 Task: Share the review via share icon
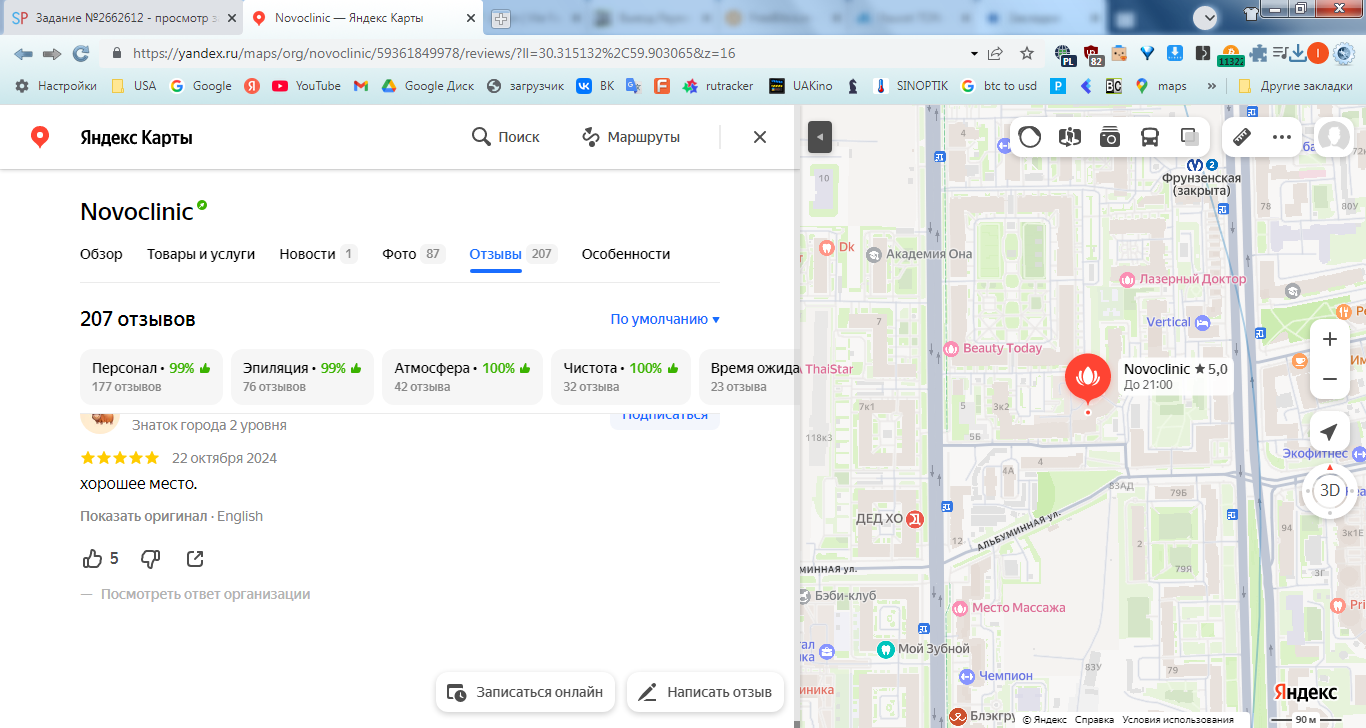(195, 558)
